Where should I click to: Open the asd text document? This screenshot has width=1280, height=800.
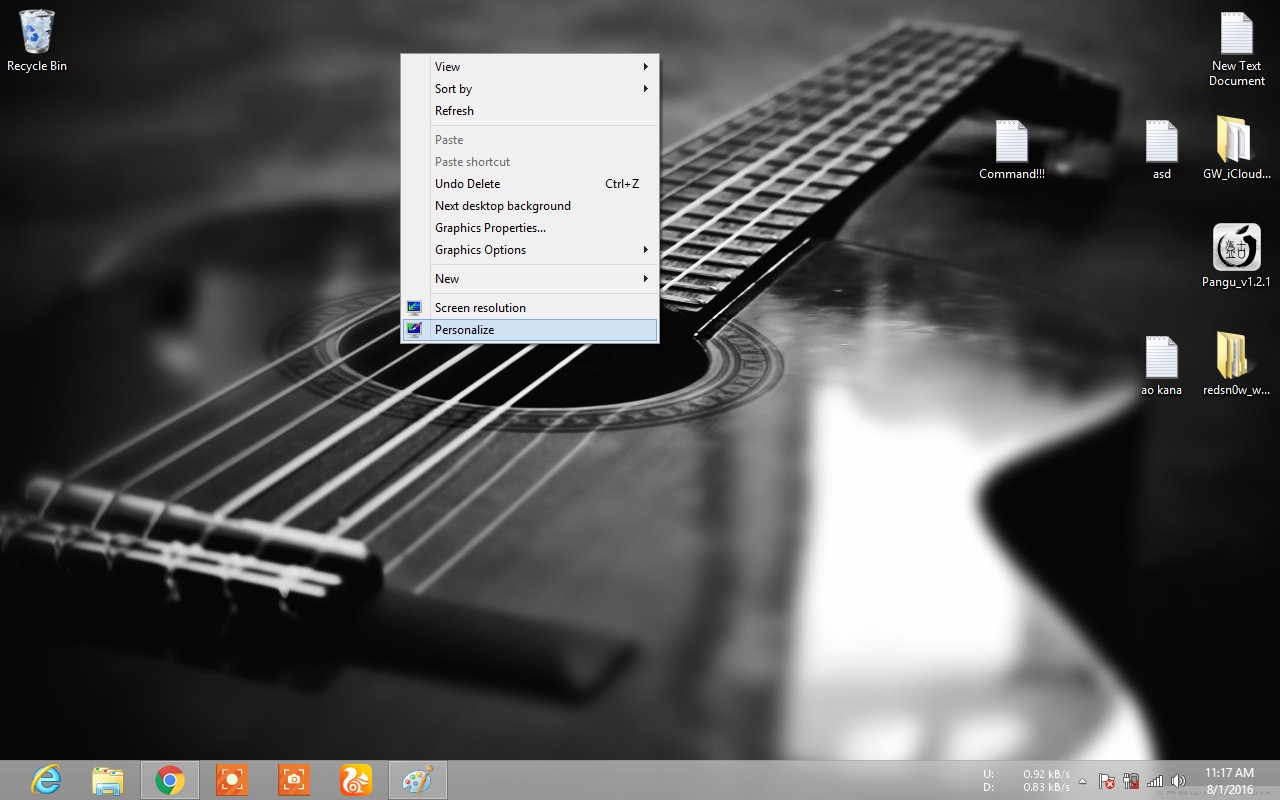coord(1161,143)
